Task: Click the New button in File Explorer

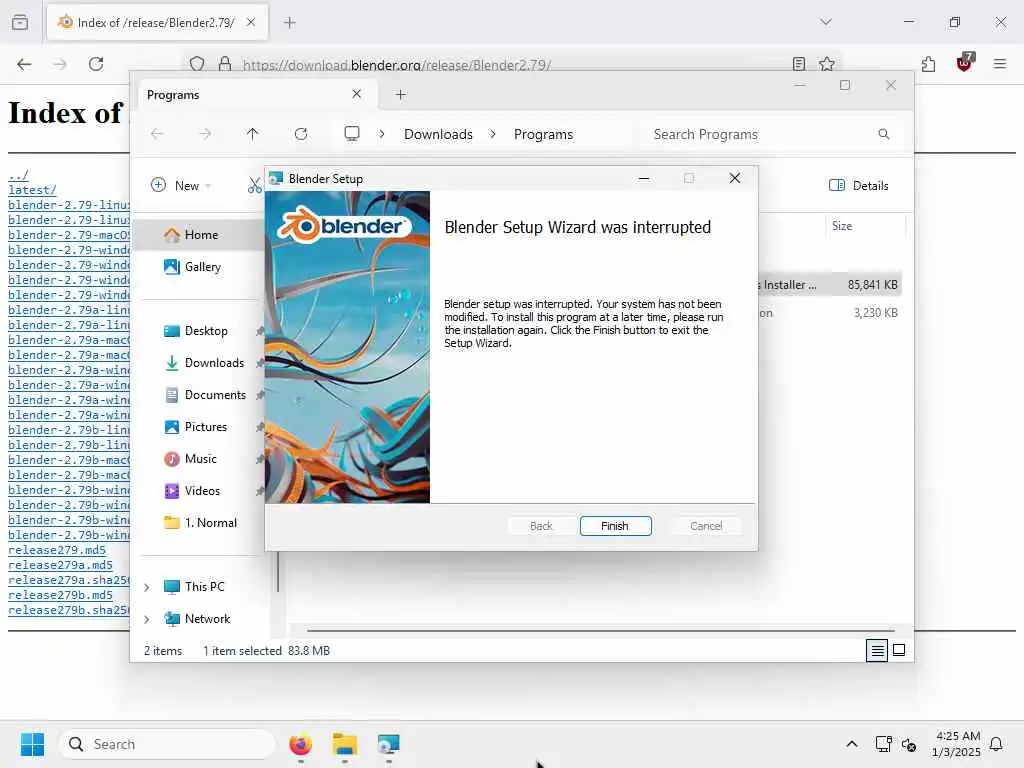Action: (181, 185)
